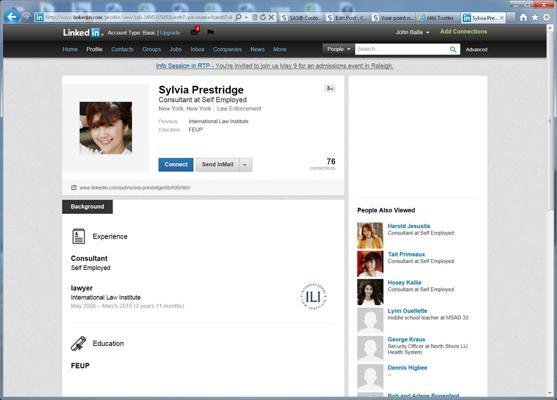557x400 pixels.
Task: Open the address bar dropdown arrow
Action: point(246,17)
